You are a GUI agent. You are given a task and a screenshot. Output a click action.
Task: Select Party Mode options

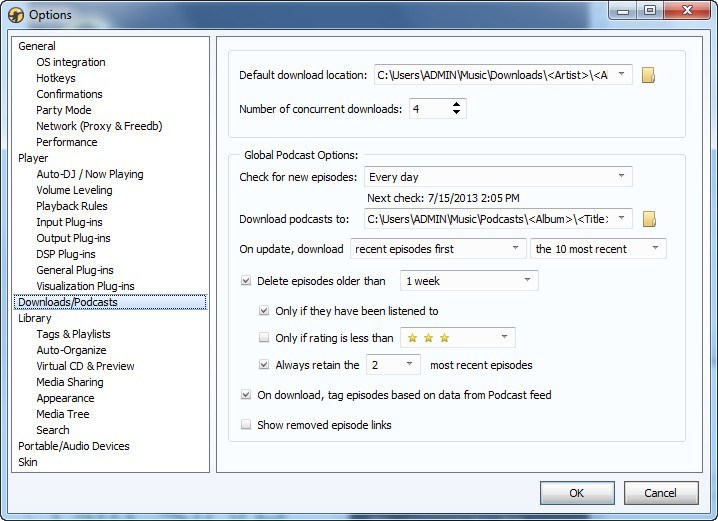pos(64,110)
